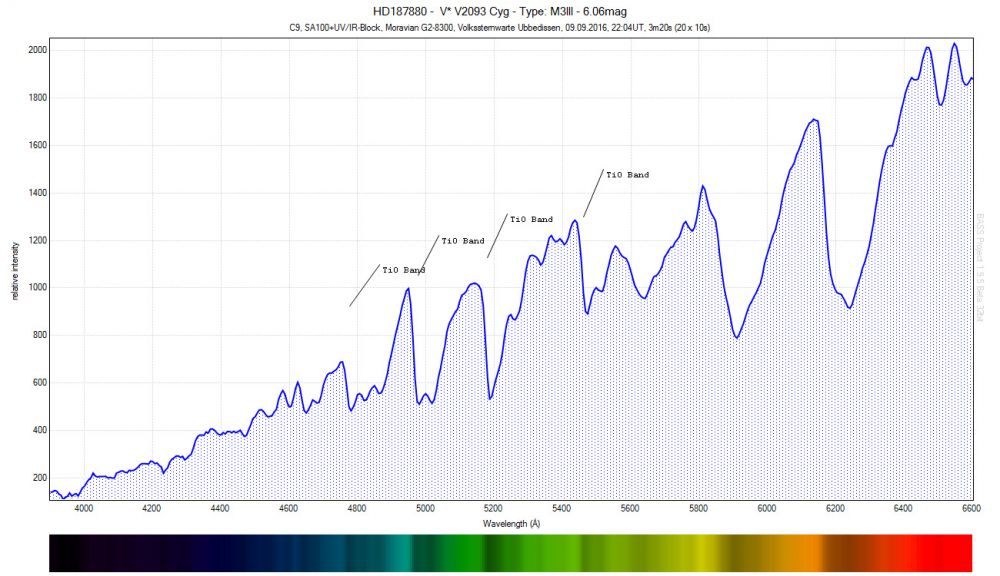This screenshot has height=576, width=1000.
Task: Click the synthetic color spectrum strip below the chart
Action: pyautogui.click(x=511, y=553)
